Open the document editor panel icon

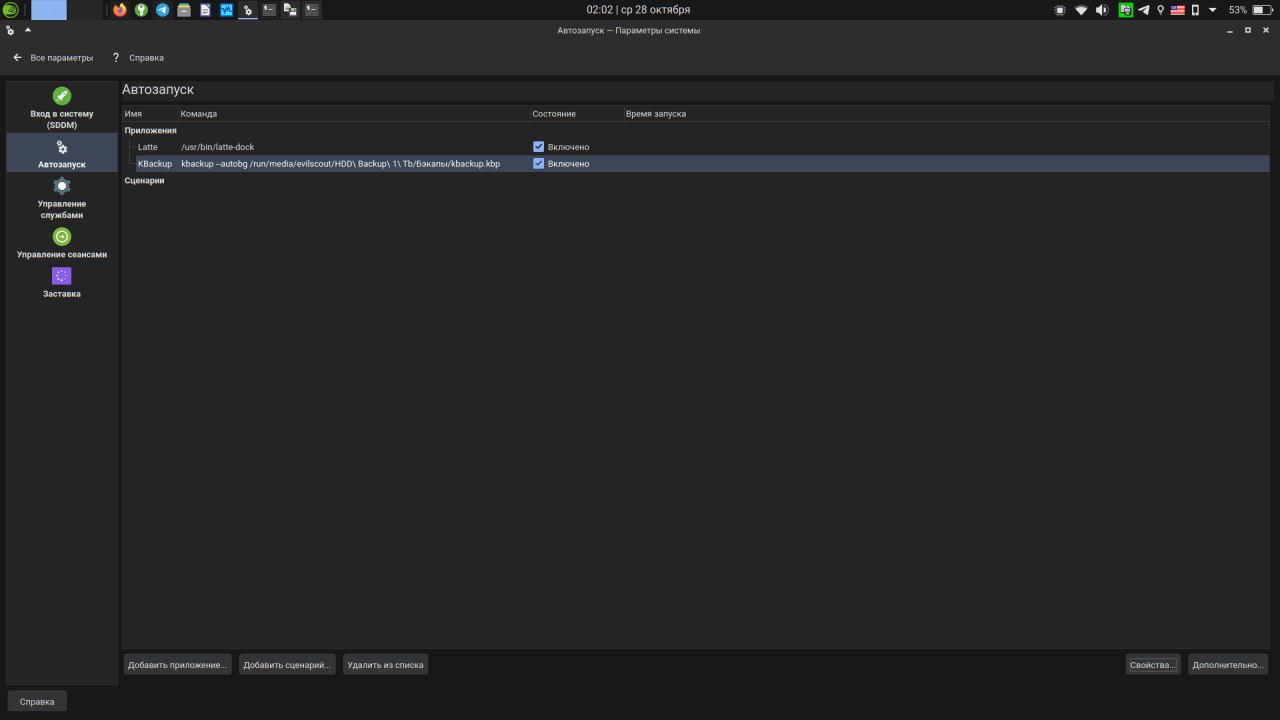pos(205,10)
